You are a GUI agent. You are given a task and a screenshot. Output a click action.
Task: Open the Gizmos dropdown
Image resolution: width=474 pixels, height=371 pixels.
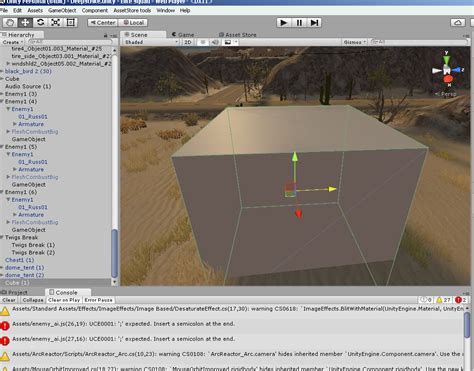[355, 42]
